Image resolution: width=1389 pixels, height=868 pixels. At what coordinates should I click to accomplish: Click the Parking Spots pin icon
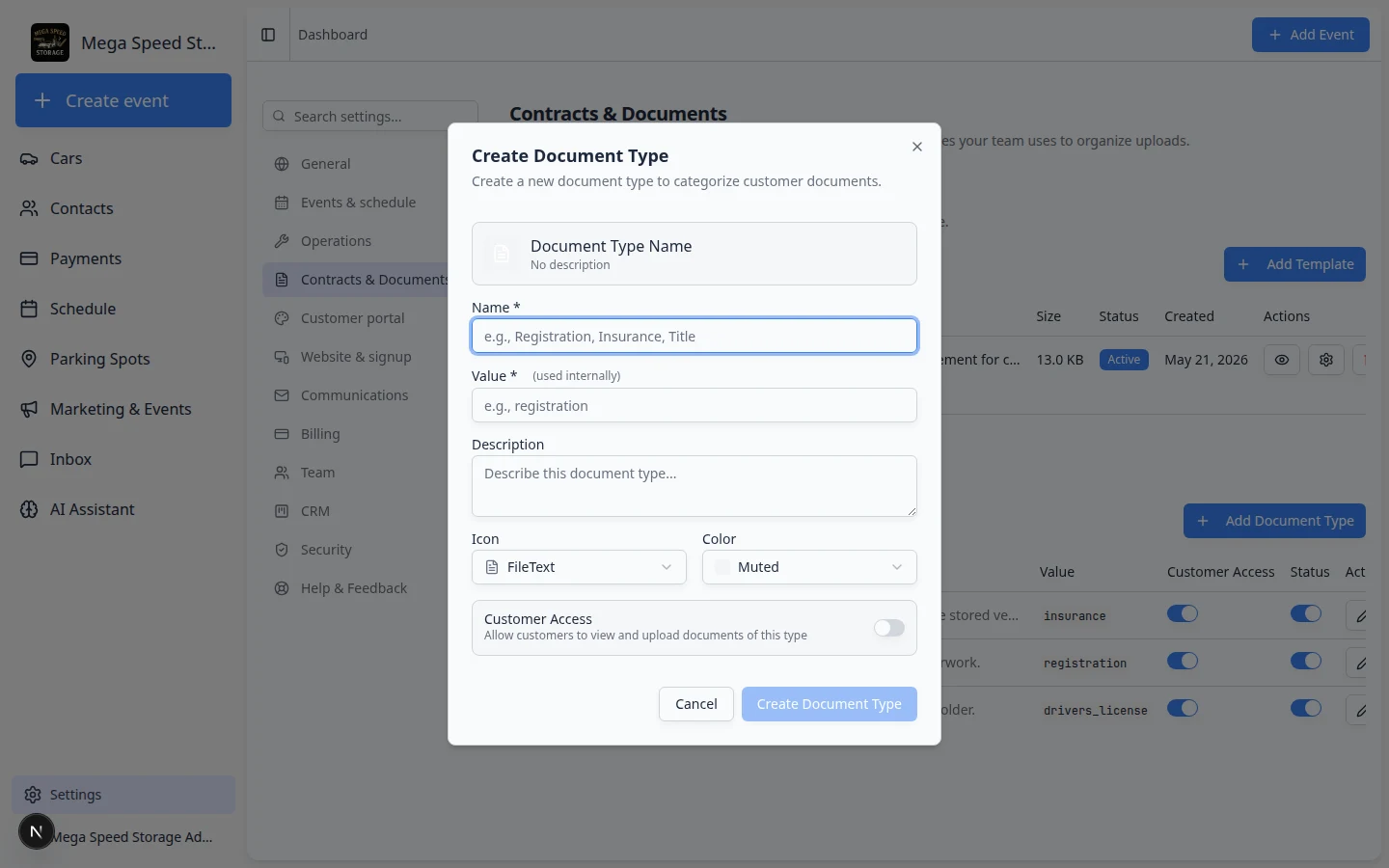29,359
